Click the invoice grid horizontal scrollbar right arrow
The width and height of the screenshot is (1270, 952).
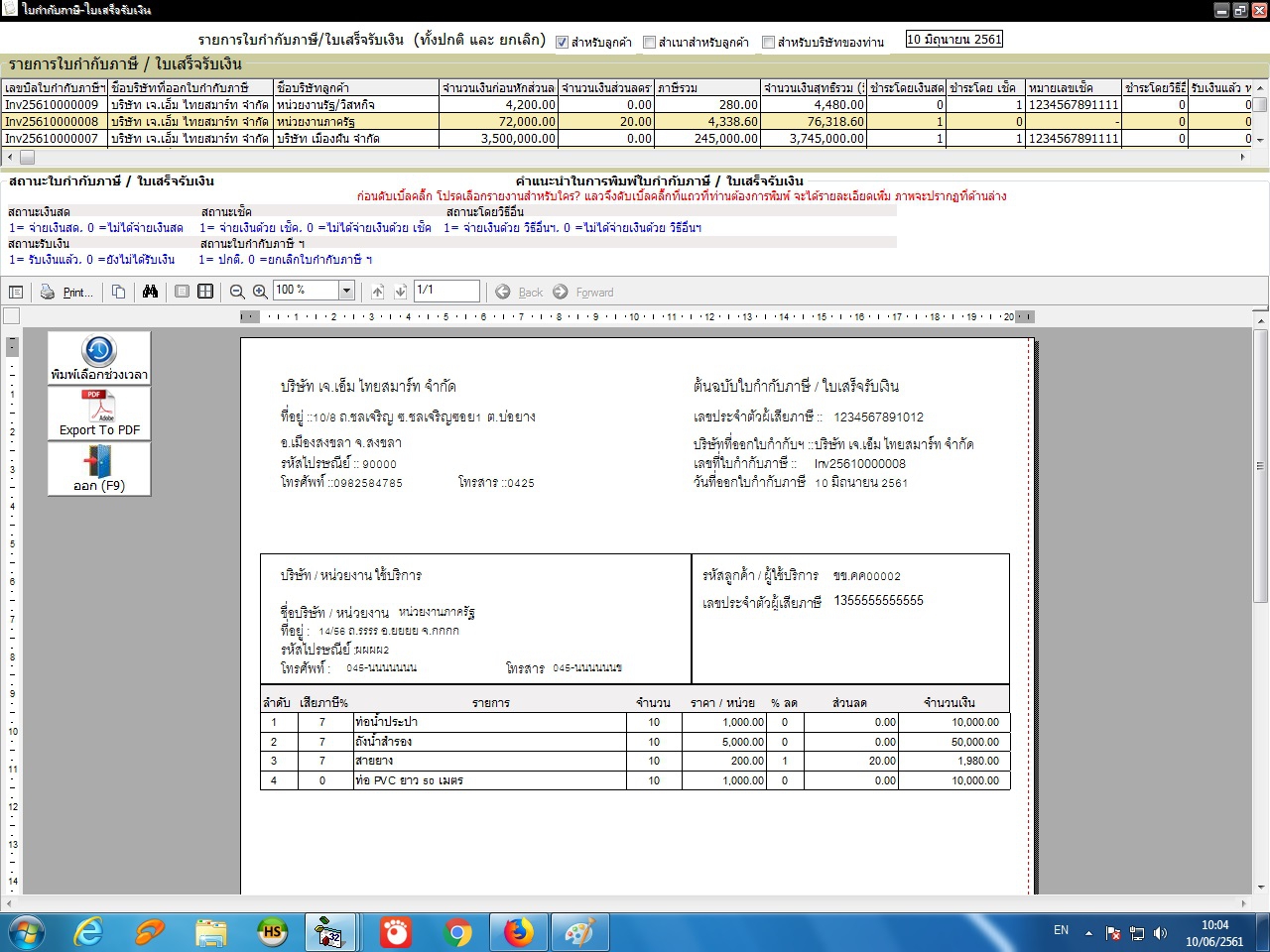tap(1243, 157)
